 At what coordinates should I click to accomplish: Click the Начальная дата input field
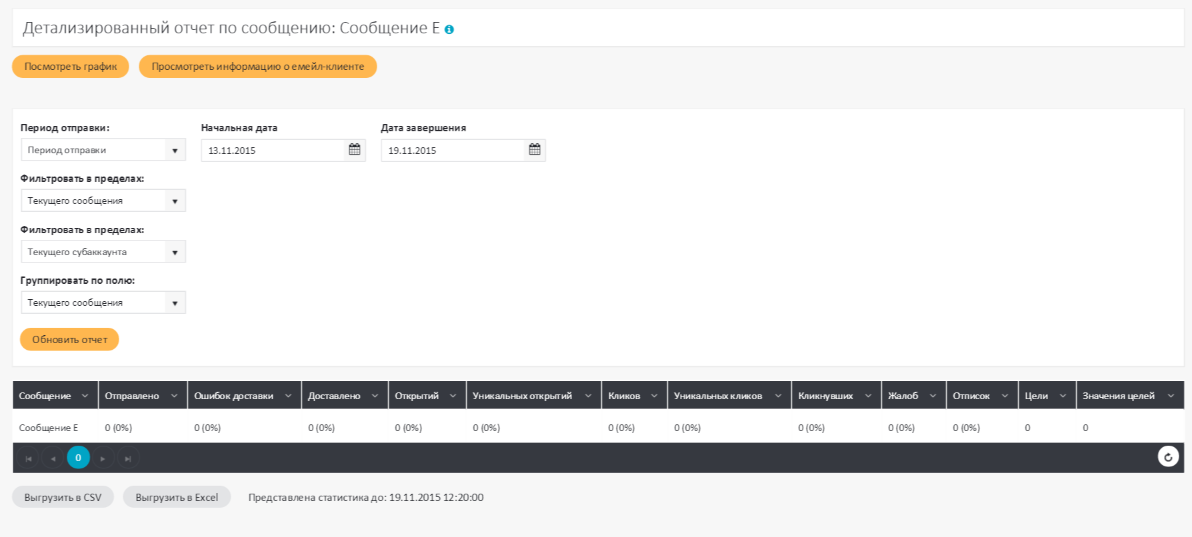(x=272, y=150)
